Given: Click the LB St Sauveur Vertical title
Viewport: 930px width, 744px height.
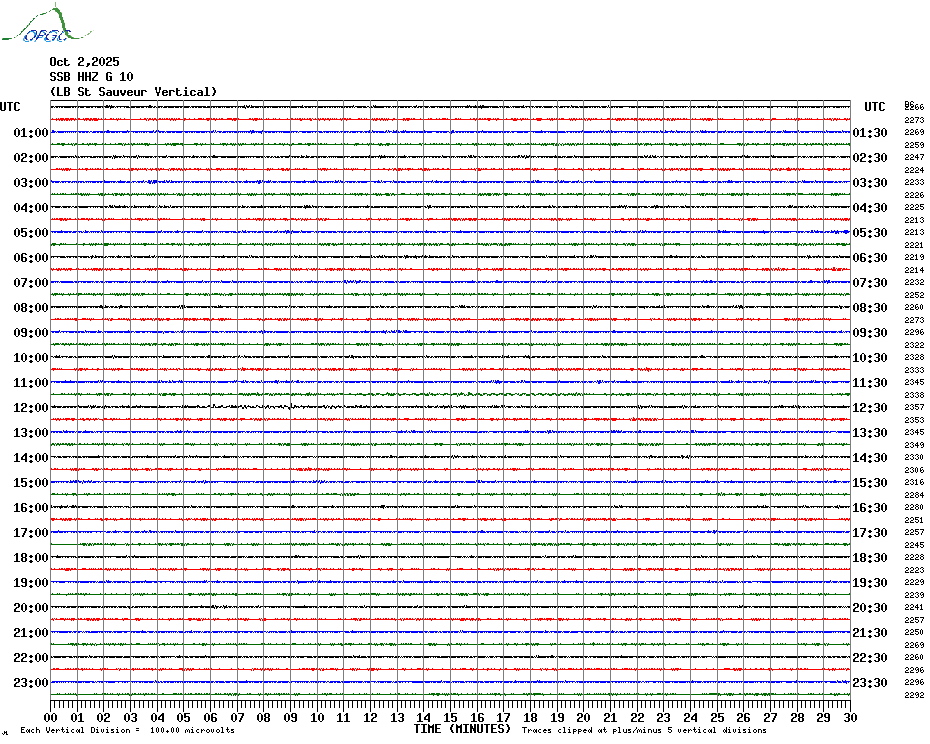Looking at the screenshot, I should (x=133, y=92).
